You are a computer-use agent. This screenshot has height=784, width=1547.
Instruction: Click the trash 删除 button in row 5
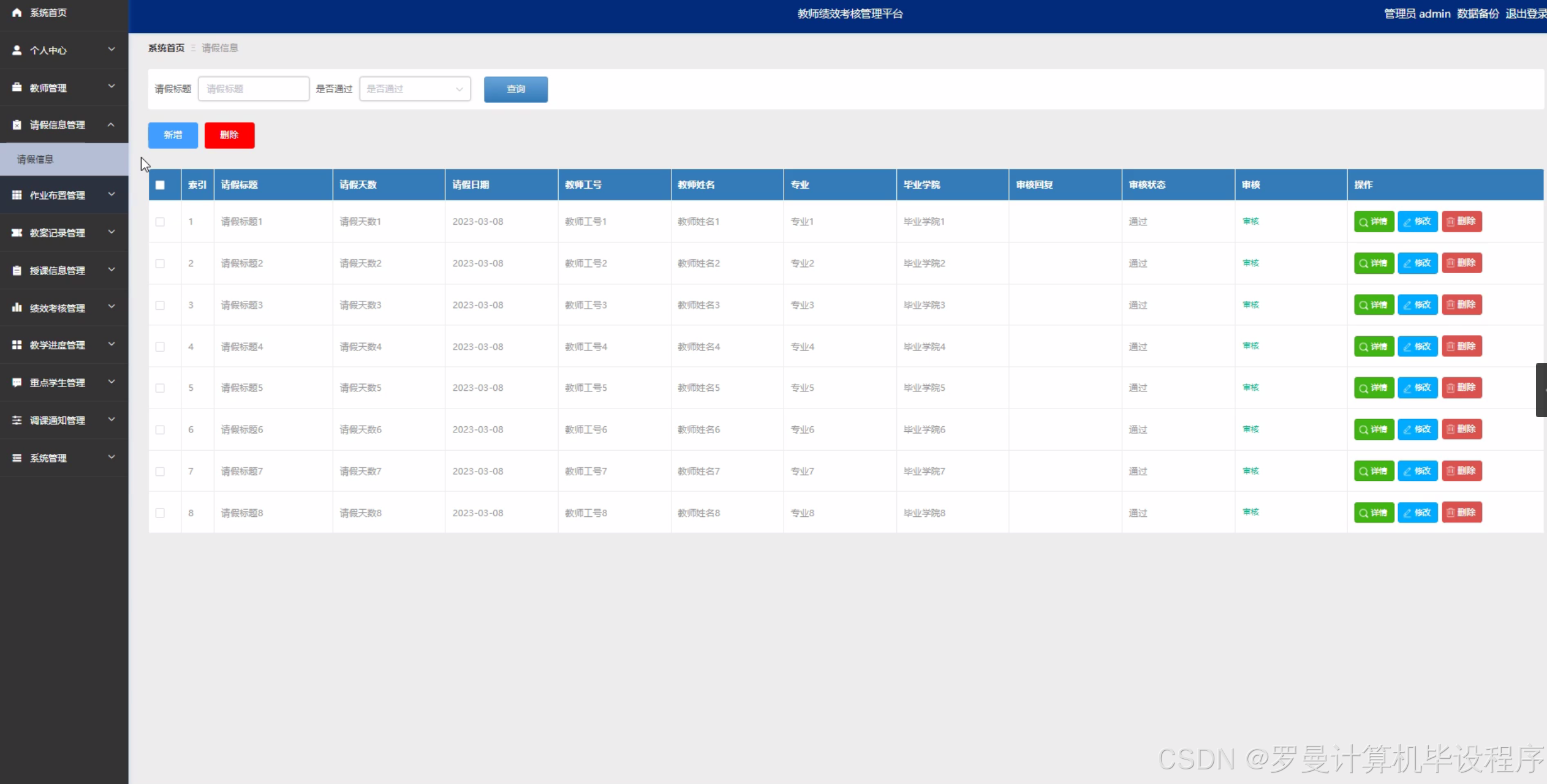tap(1461, 388)
